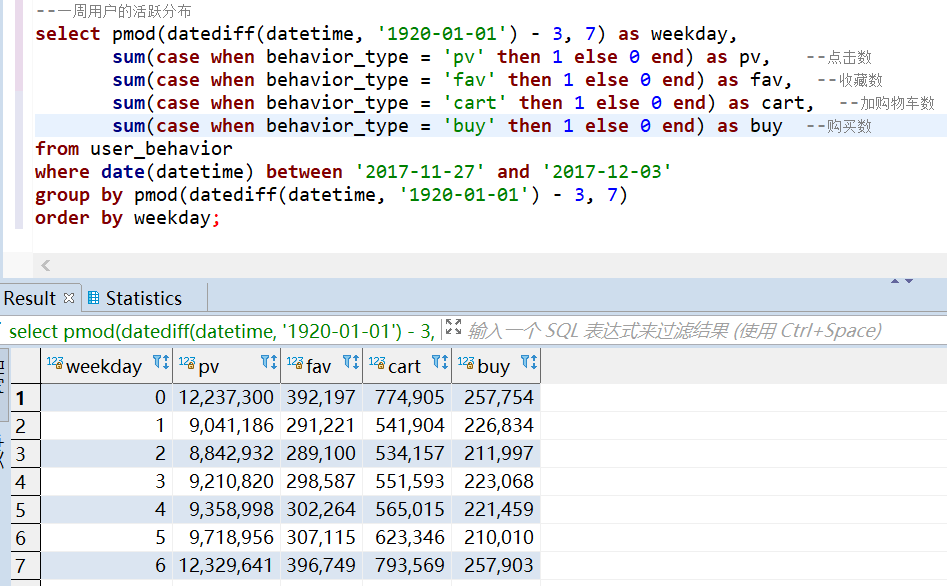
Task: Click the panel minimize up arrow
Action: tap(895, 281)
